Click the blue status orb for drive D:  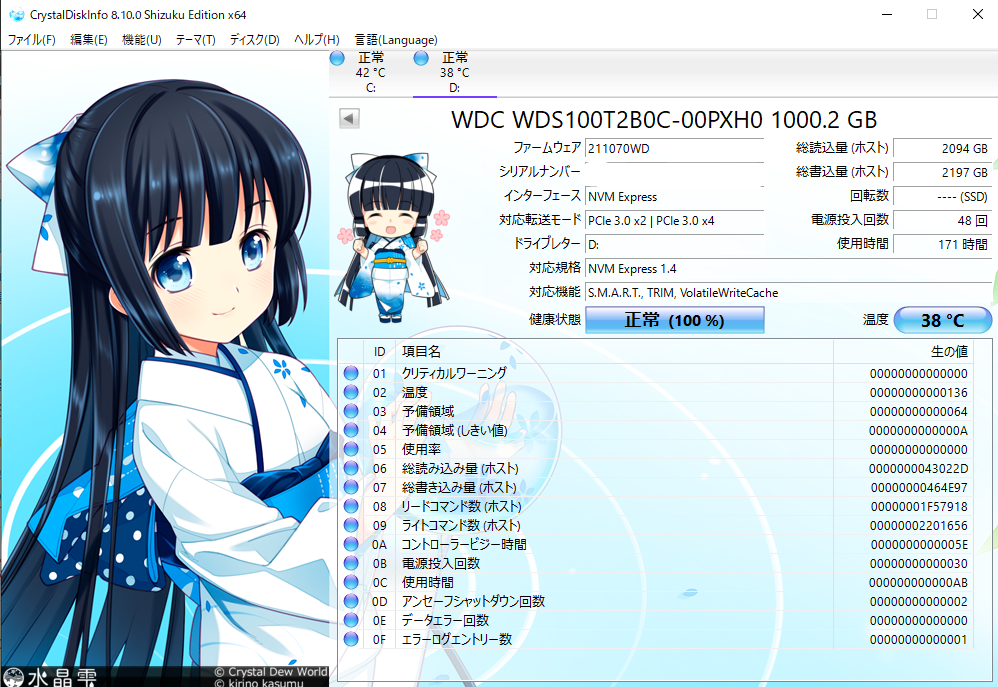click(x=421, y=59)
